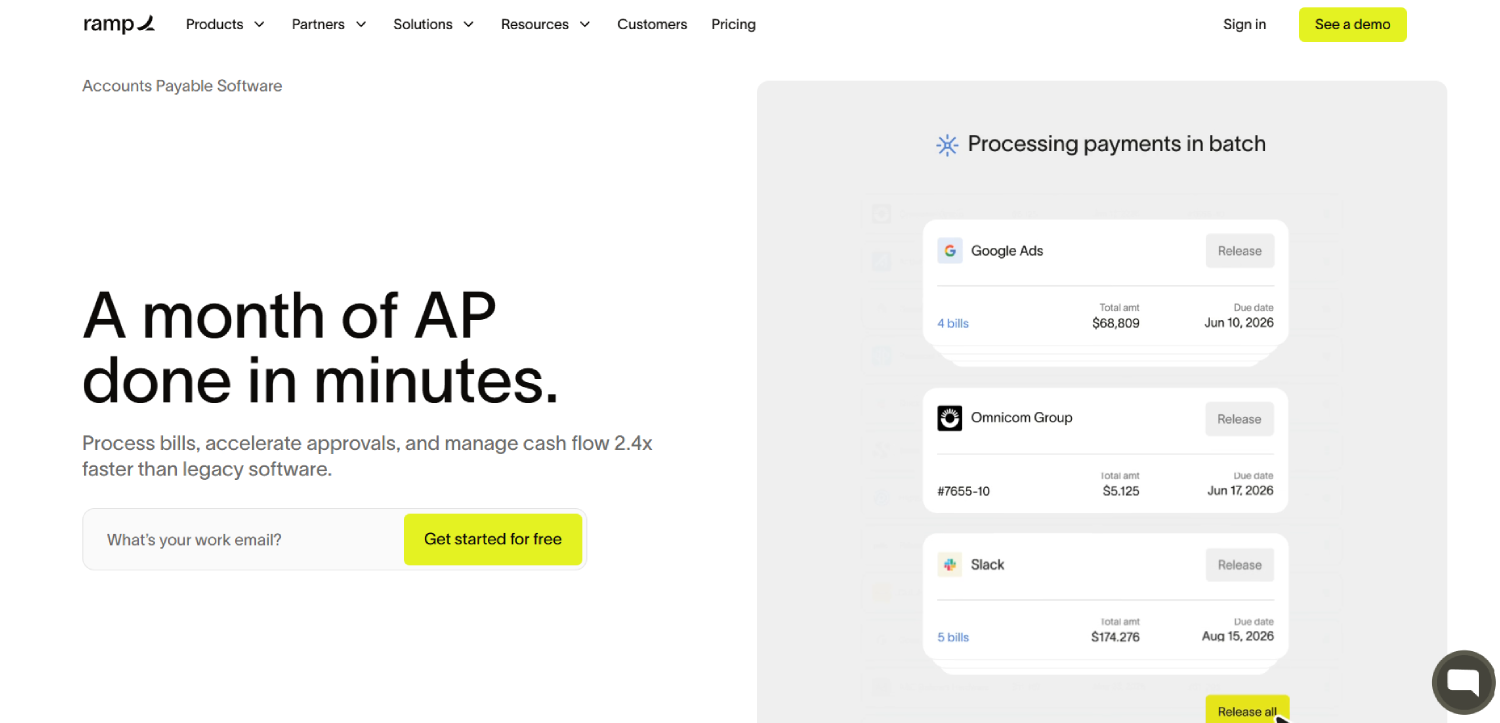
Task: Expand the Resources navigation menu
Action: 546,24
